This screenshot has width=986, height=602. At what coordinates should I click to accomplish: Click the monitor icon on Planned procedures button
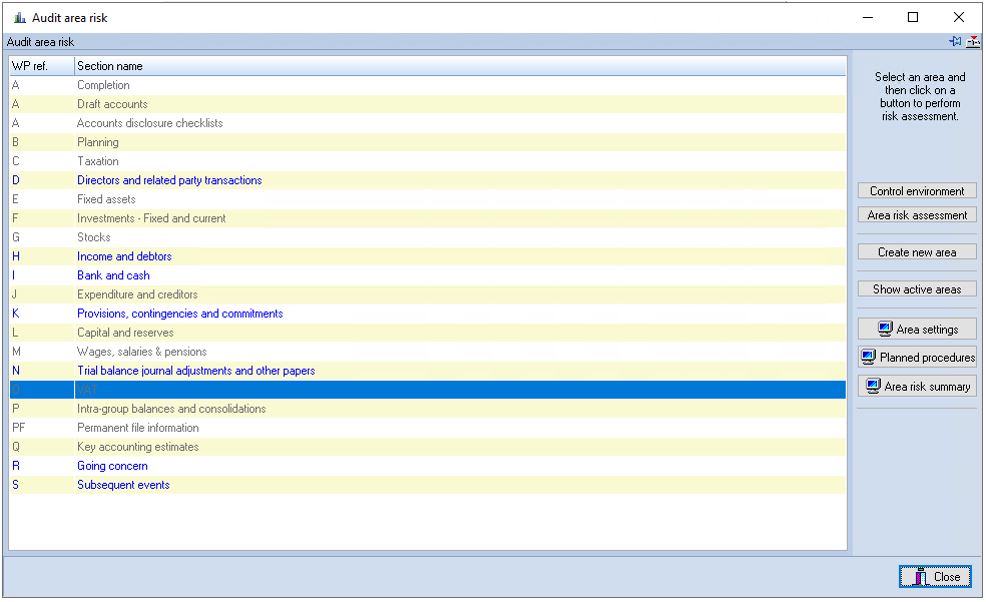868,357
